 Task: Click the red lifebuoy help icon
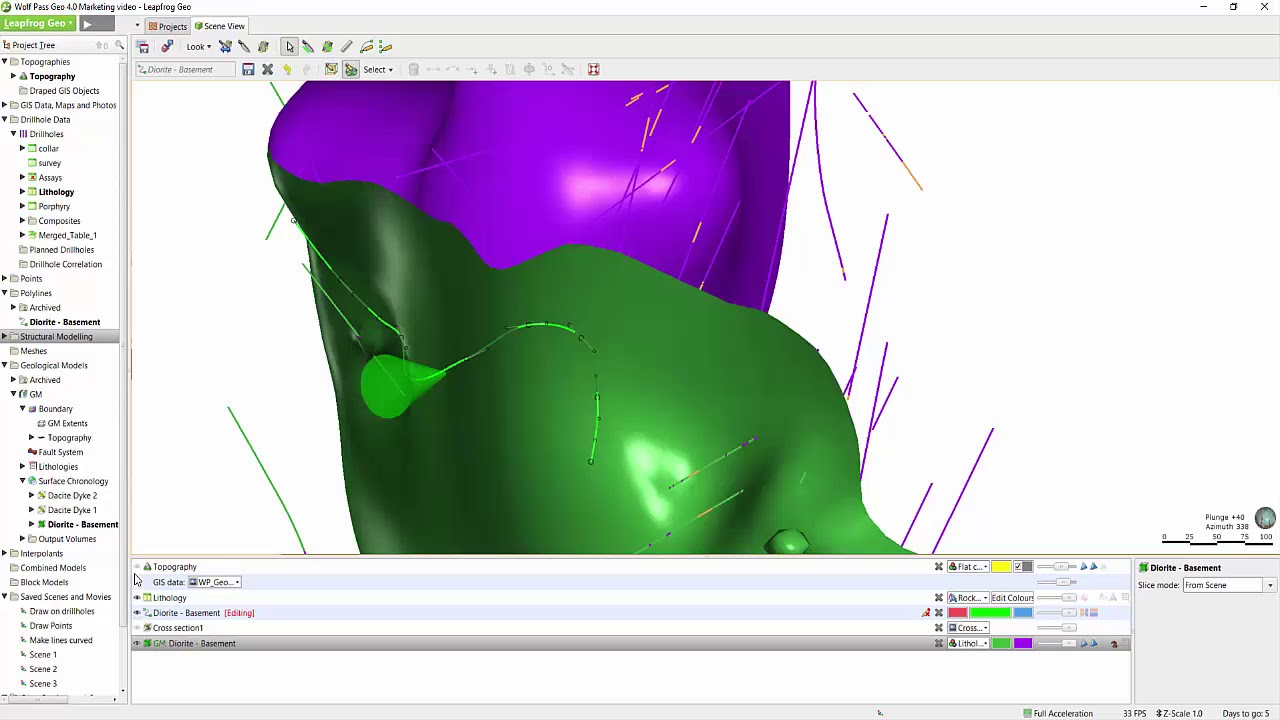point(593,70)
